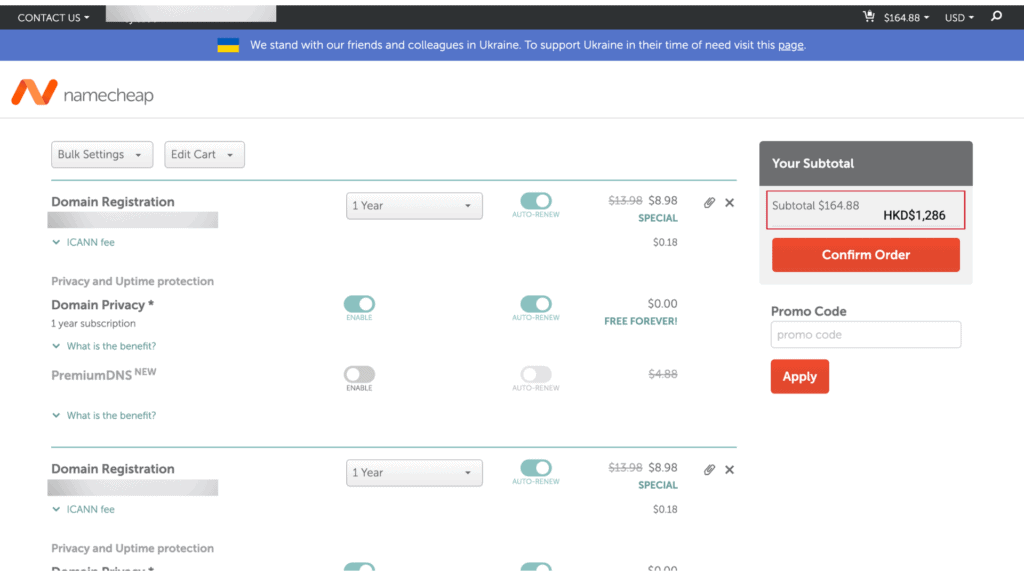Click the Confirm Order button

865,255
